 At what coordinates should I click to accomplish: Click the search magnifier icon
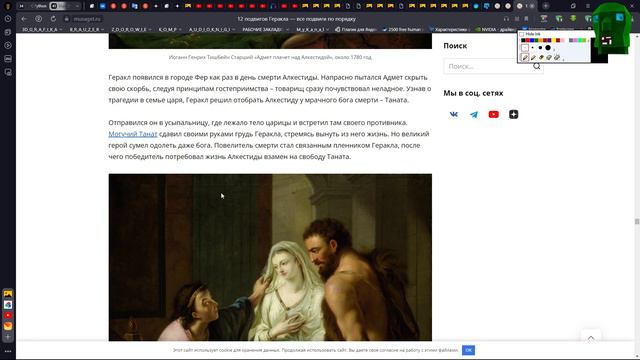pos(536,66)
